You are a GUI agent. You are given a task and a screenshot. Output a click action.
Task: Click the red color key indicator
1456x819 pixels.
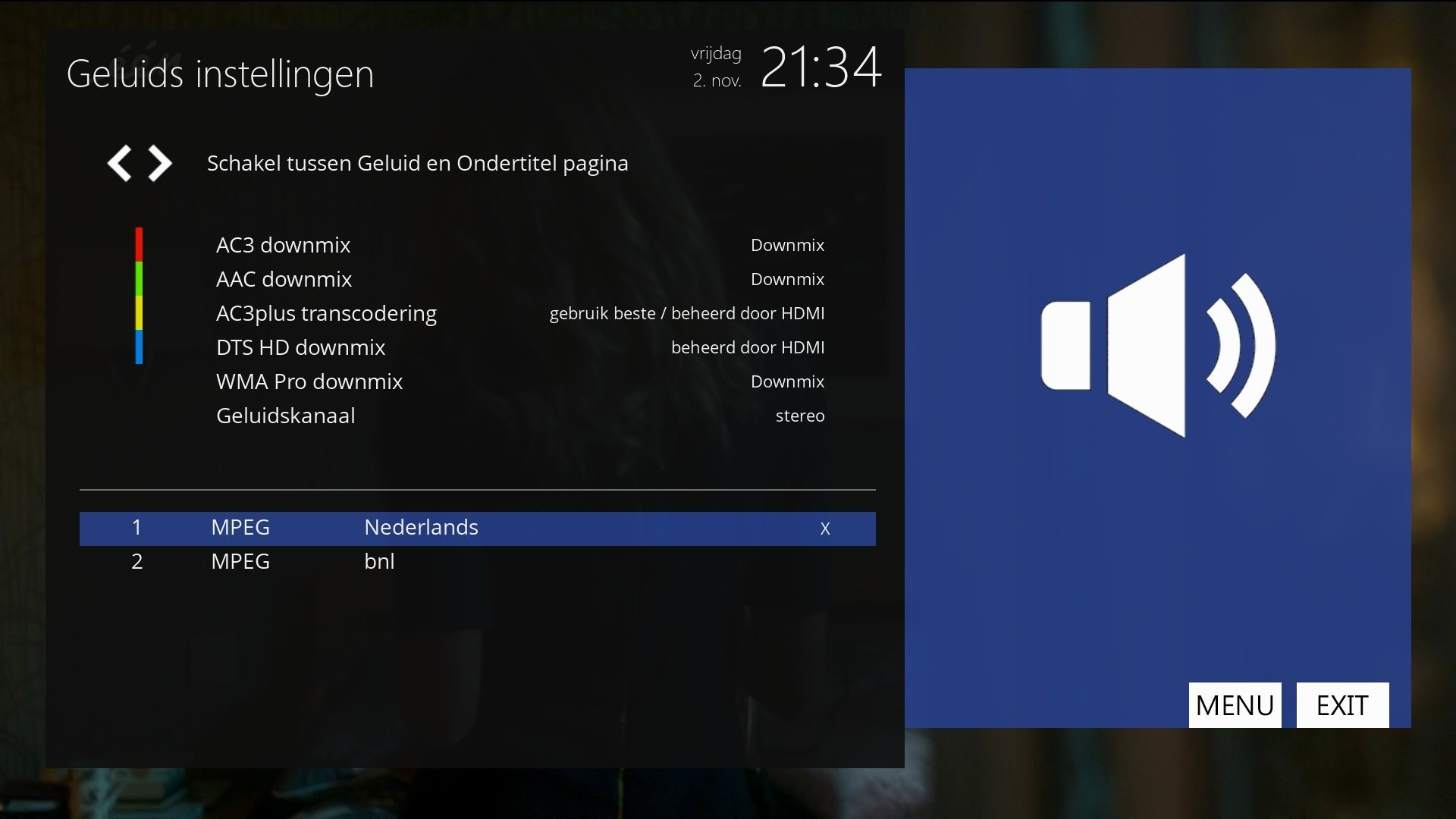tap(139, 244)
